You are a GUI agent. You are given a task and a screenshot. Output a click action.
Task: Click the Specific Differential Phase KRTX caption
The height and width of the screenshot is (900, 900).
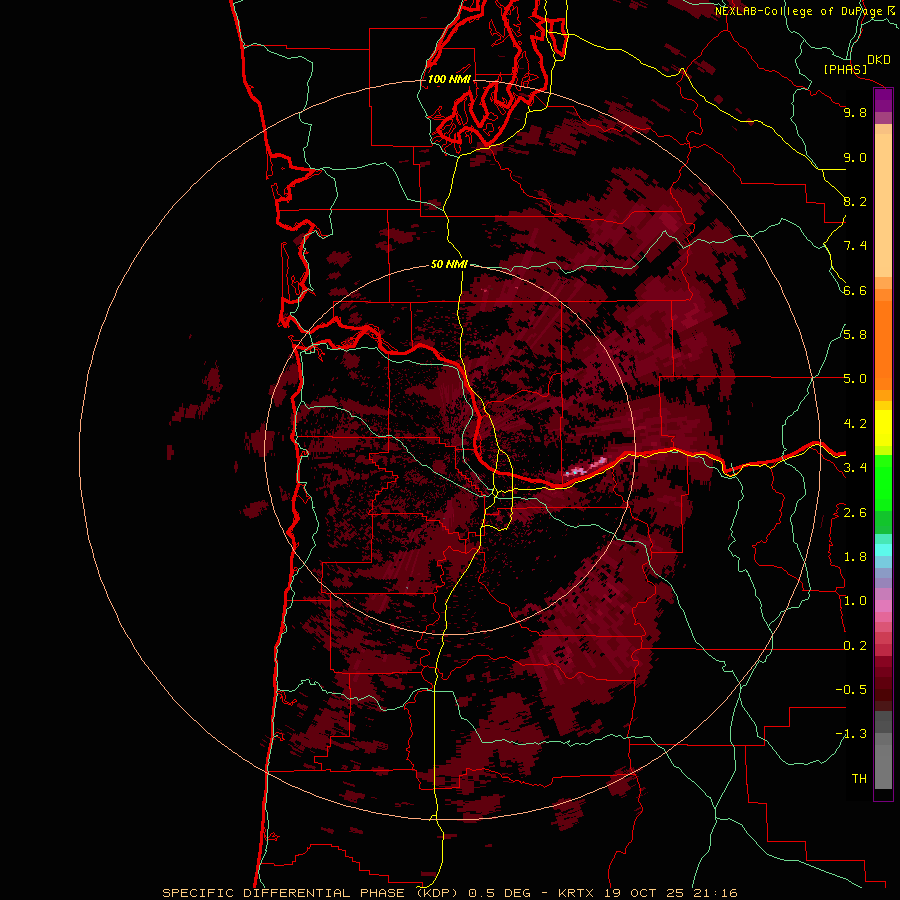click(x=449, y=893)
